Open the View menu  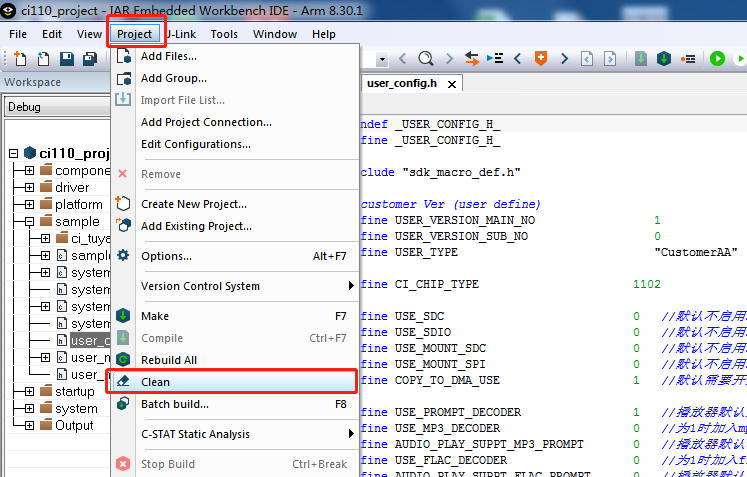pos(89,34)
